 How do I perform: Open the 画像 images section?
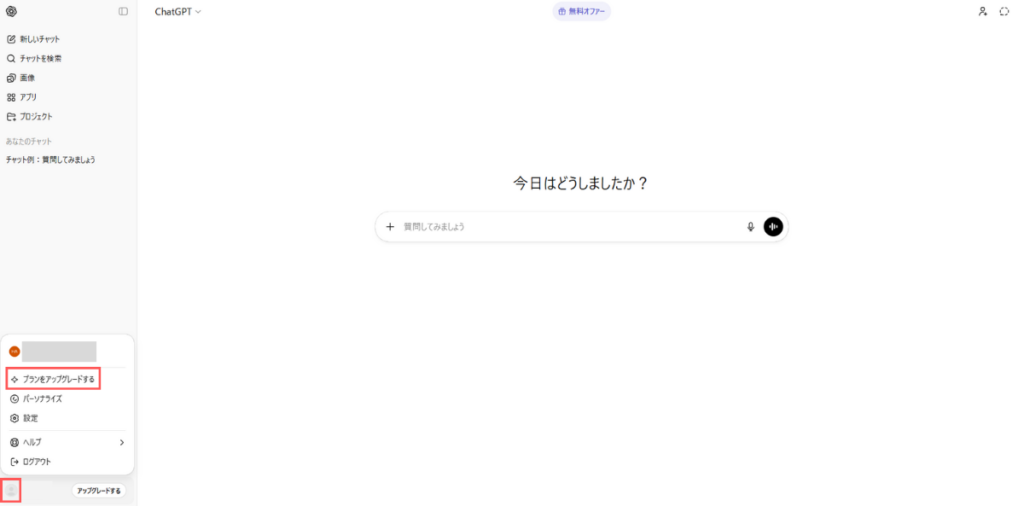click(x=27, y=78)
